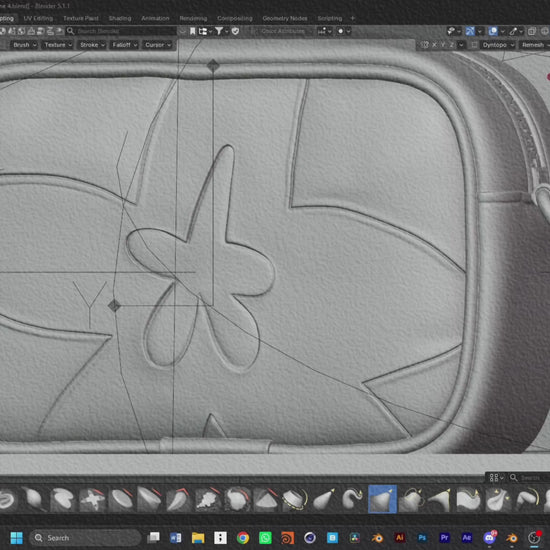Click the brush search field at top
The width and height of the screenshot is (550, 550).
pos(121,31)
